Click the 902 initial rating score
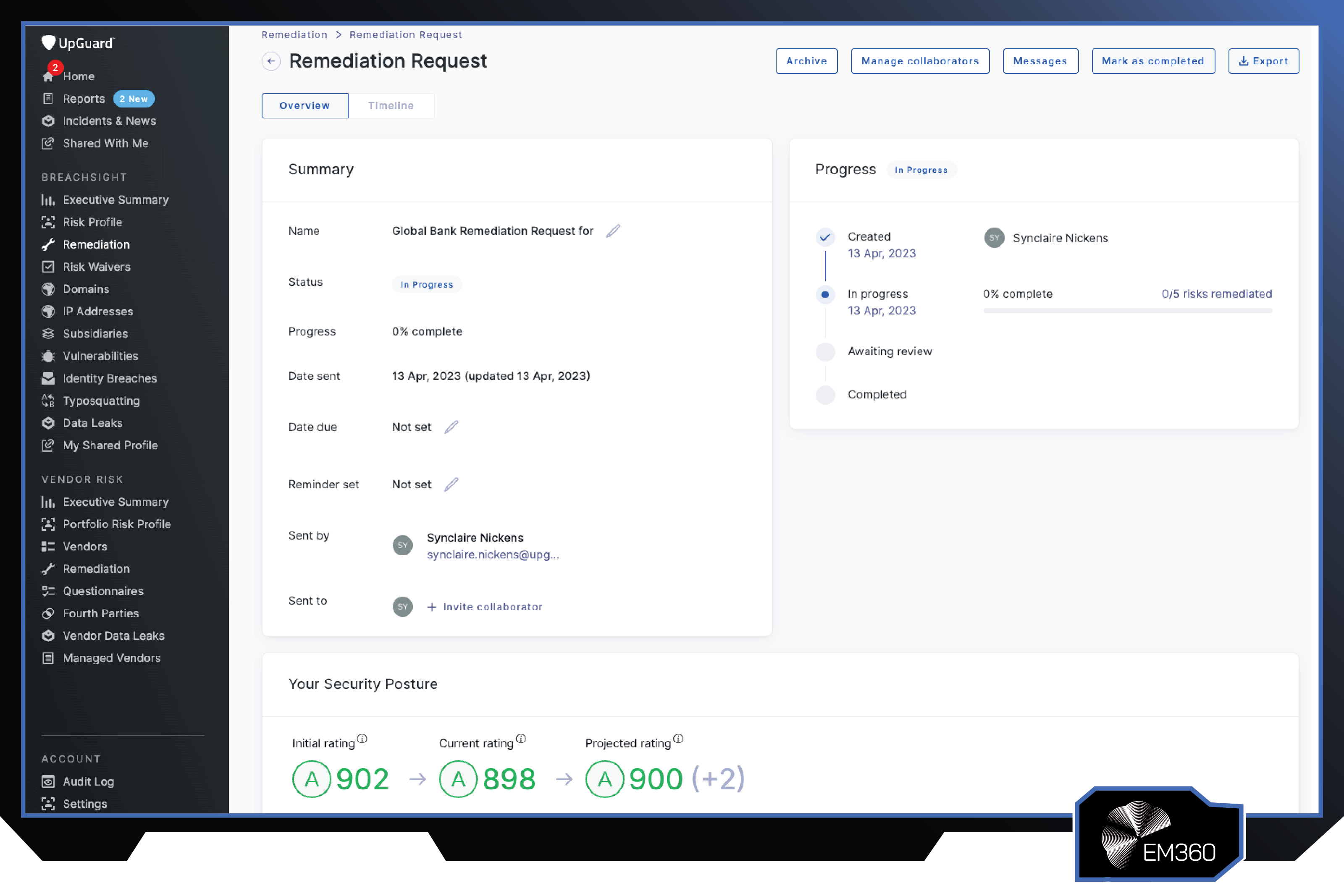 point(362,779)
